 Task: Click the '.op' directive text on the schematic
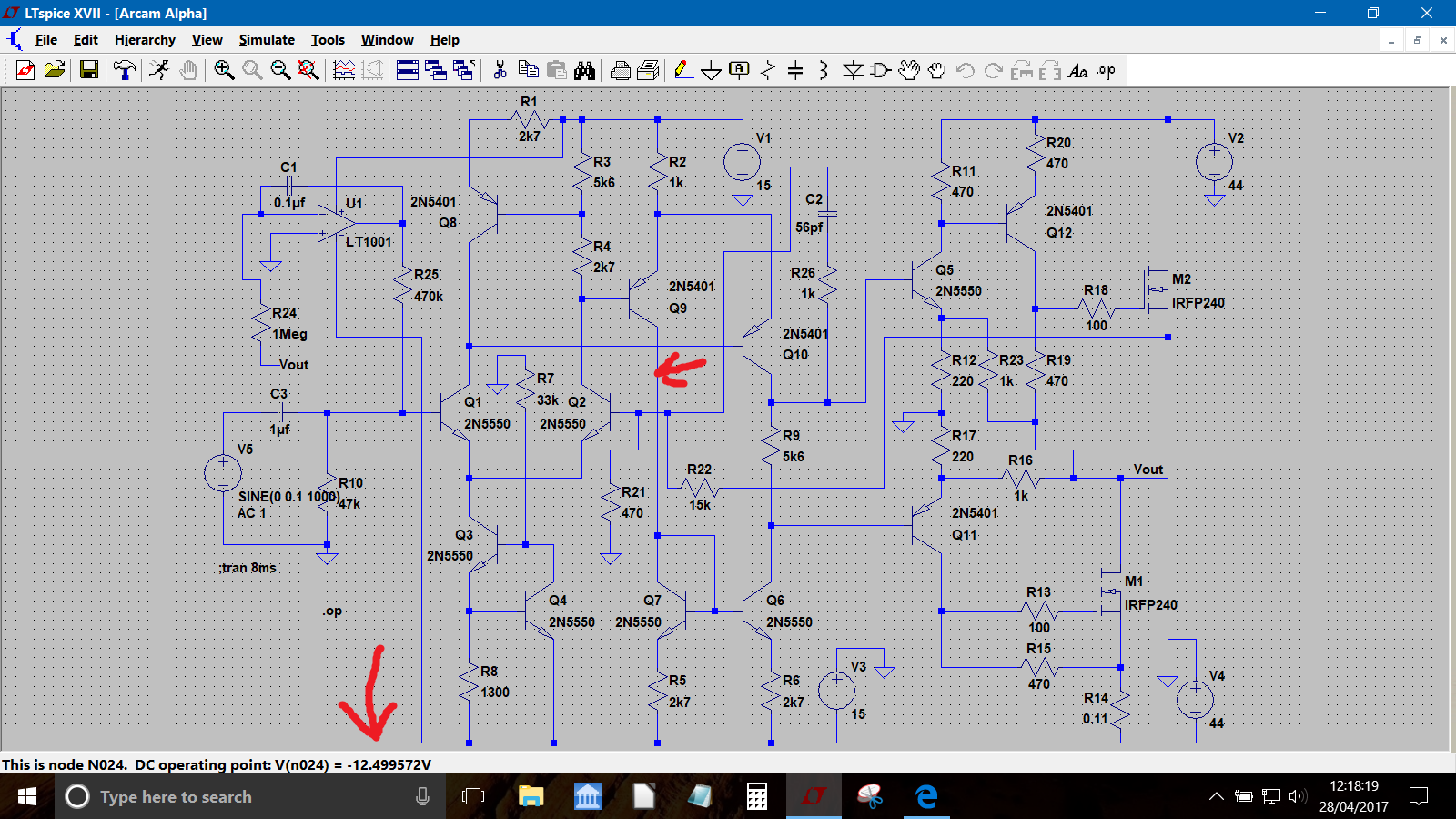pyautogui.click(x=332, y=611)
